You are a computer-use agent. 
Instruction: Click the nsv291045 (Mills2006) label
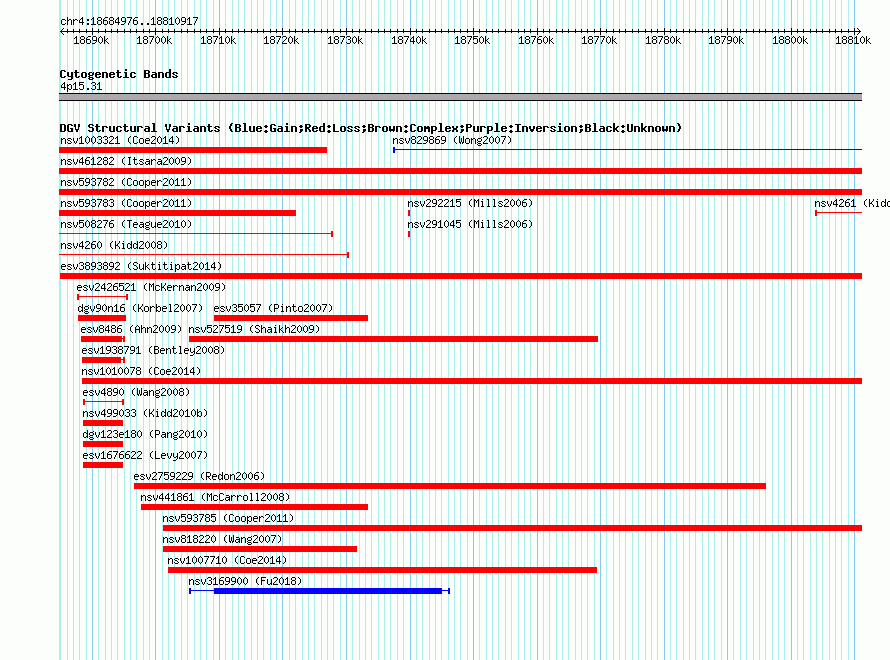coord(470,224)
